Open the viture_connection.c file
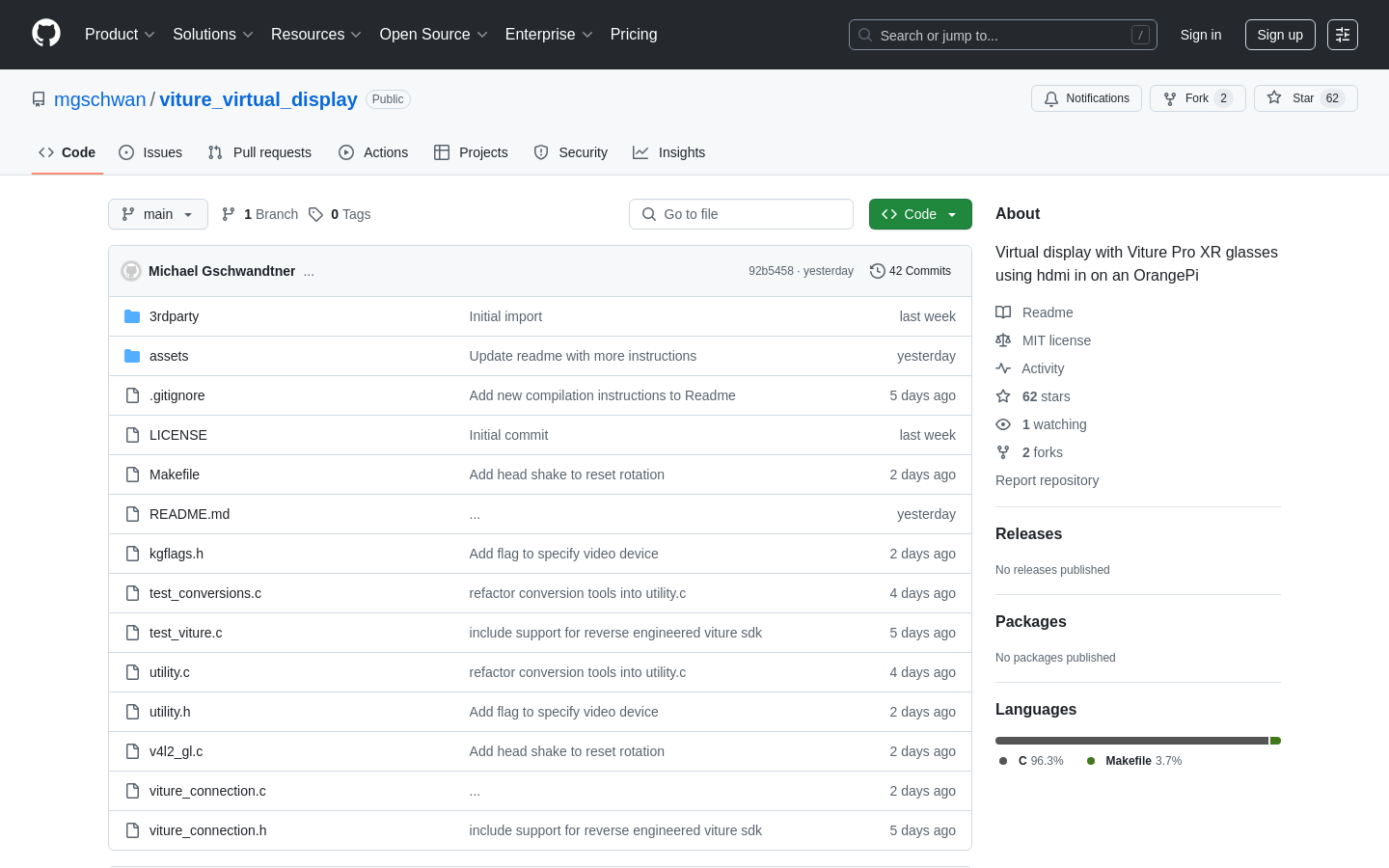This screenshot has width=1389, height=868. [207, 791]
